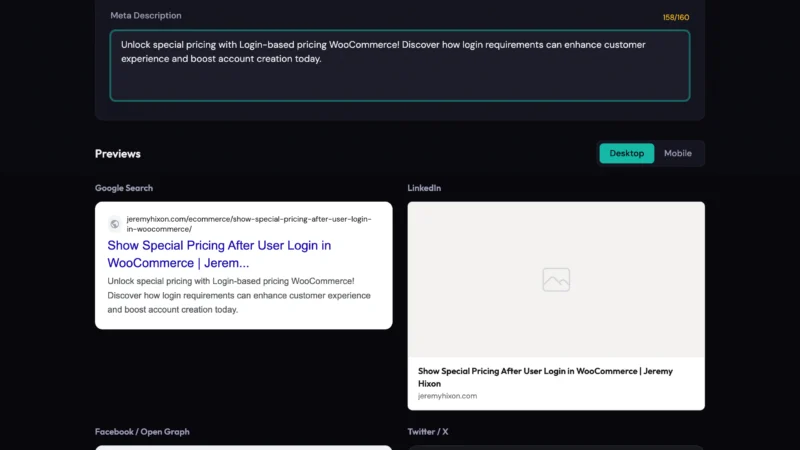Click the 158/160 character counter

click(676, 17)
